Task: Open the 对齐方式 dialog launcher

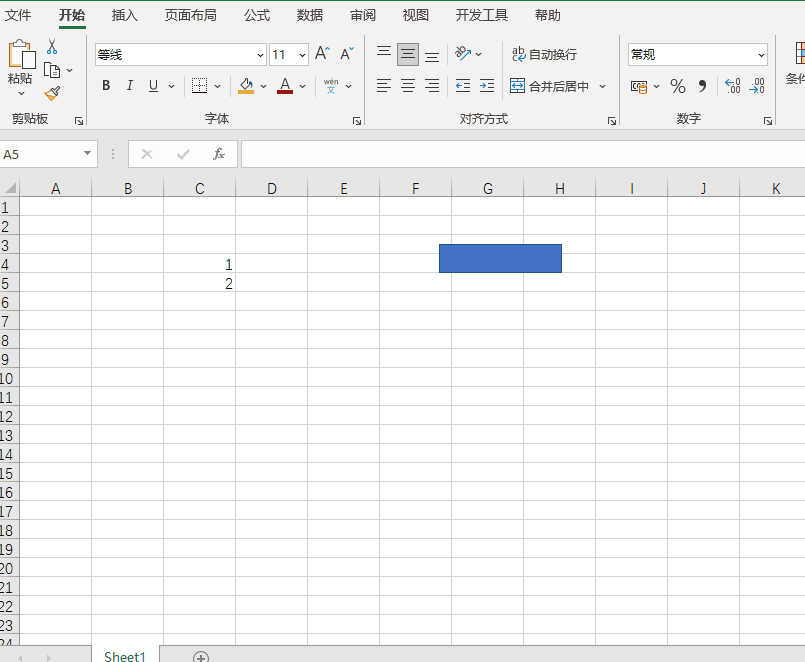Action: [x=611, y=121]
